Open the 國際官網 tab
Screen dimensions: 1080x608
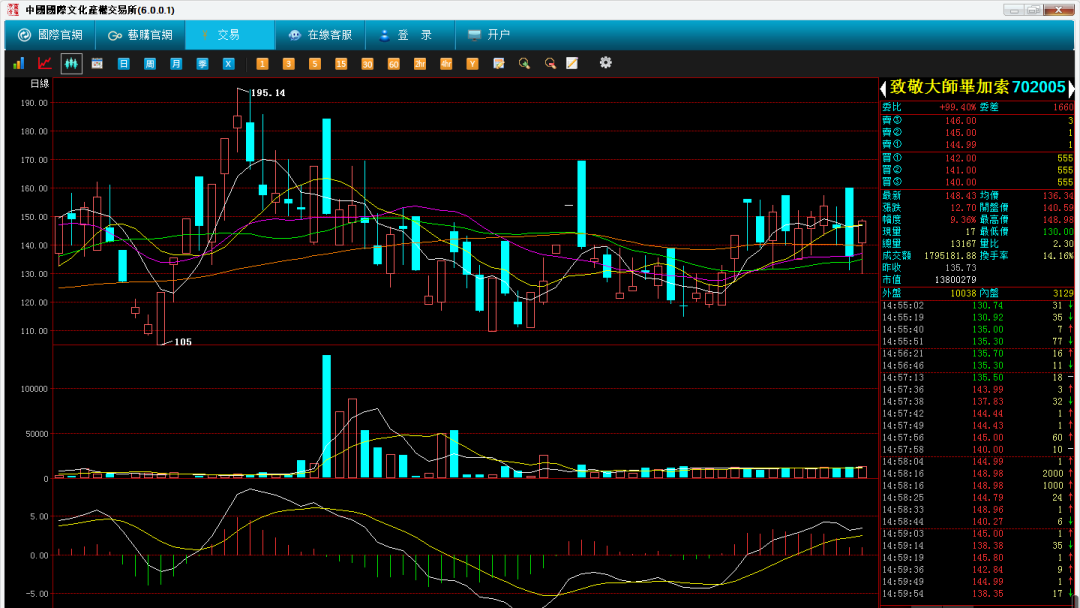click(50, 35)
